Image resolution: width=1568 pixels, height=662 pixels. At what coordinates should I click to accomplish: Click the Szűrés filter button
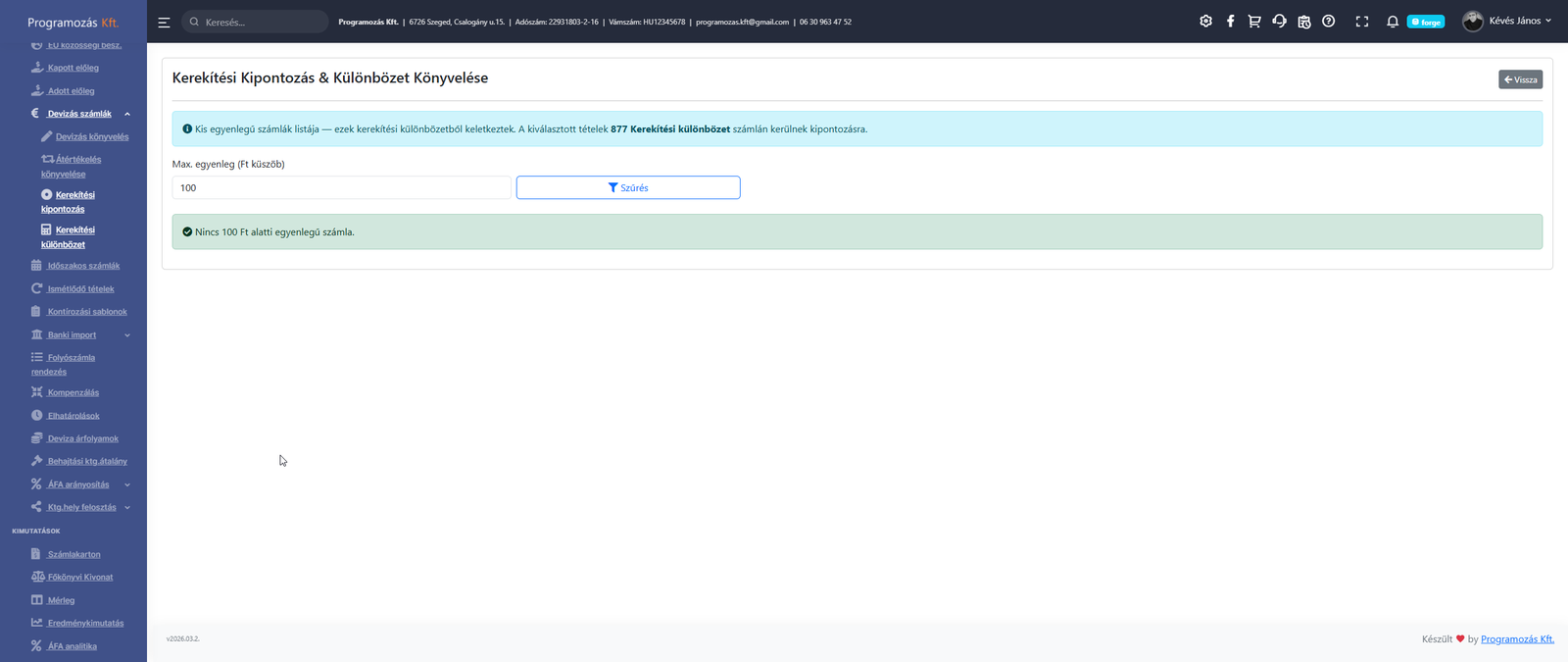coord(628,187)
